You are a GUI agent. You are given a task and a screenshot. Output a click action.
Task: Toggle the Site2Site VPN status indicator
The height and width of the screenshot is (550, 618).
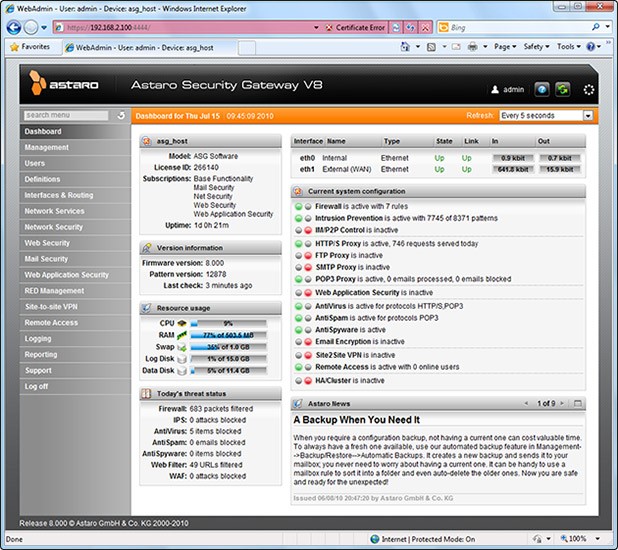click(303, 355)
